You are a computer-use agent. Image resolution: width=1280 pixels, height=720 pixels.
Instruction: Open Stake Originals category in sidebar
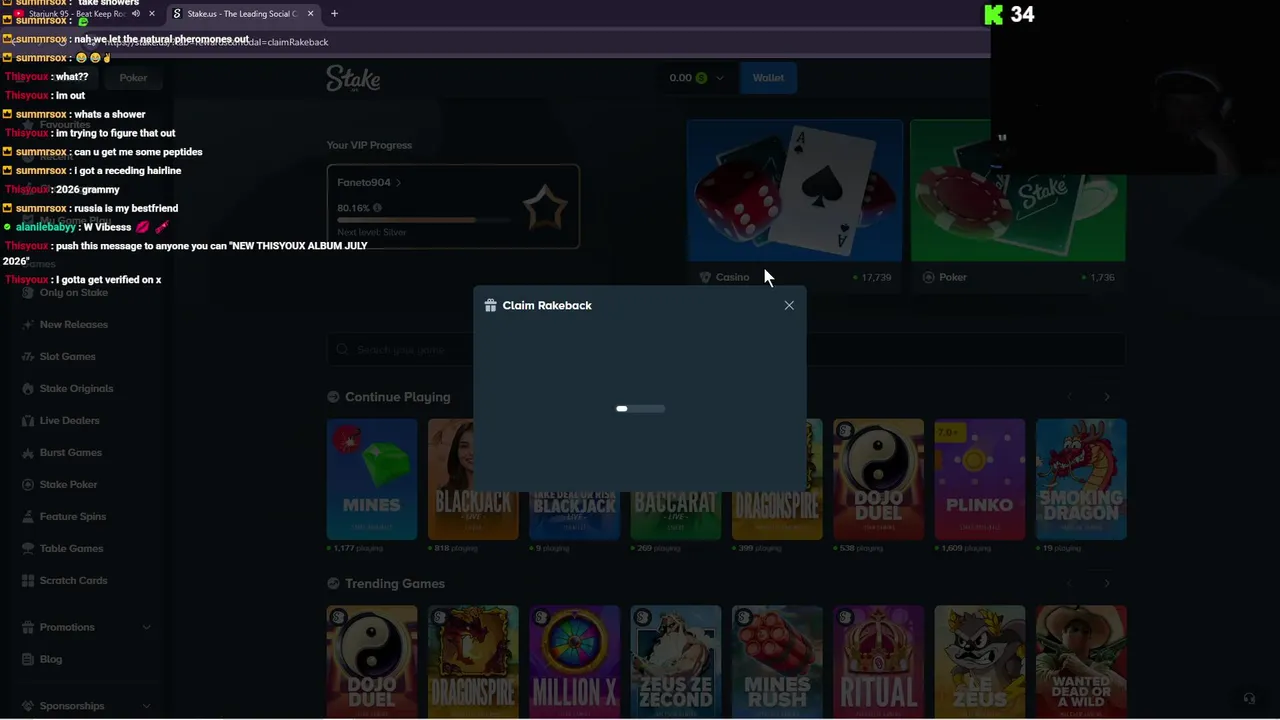pyautogui.click(x=76, y=388)
